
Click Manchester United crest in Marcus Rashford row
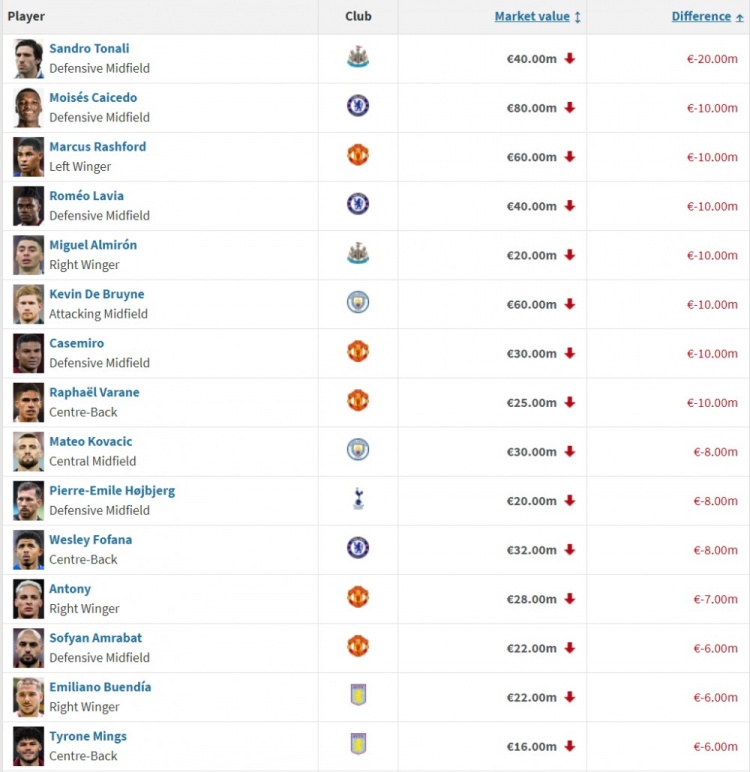pyautogui.click(x=358, y=155)
